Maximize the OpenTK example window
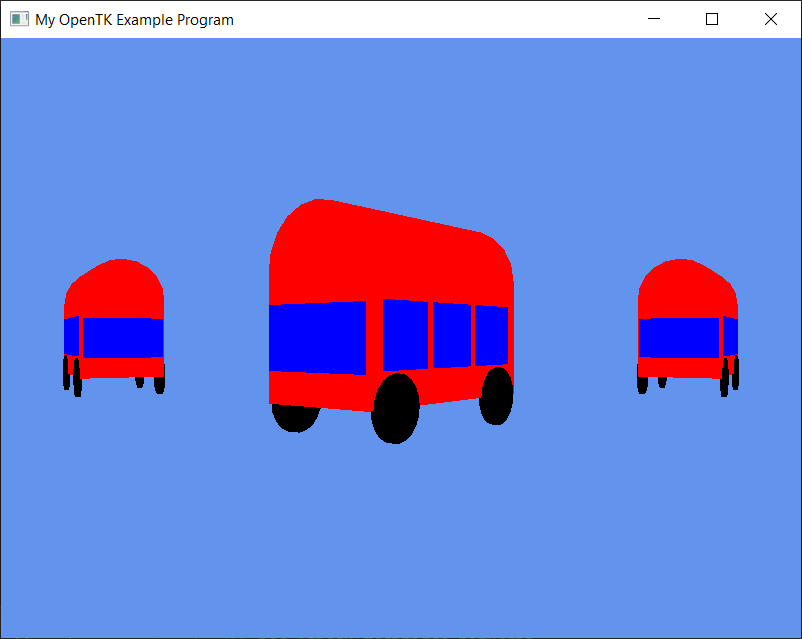 tap(712, 19)
